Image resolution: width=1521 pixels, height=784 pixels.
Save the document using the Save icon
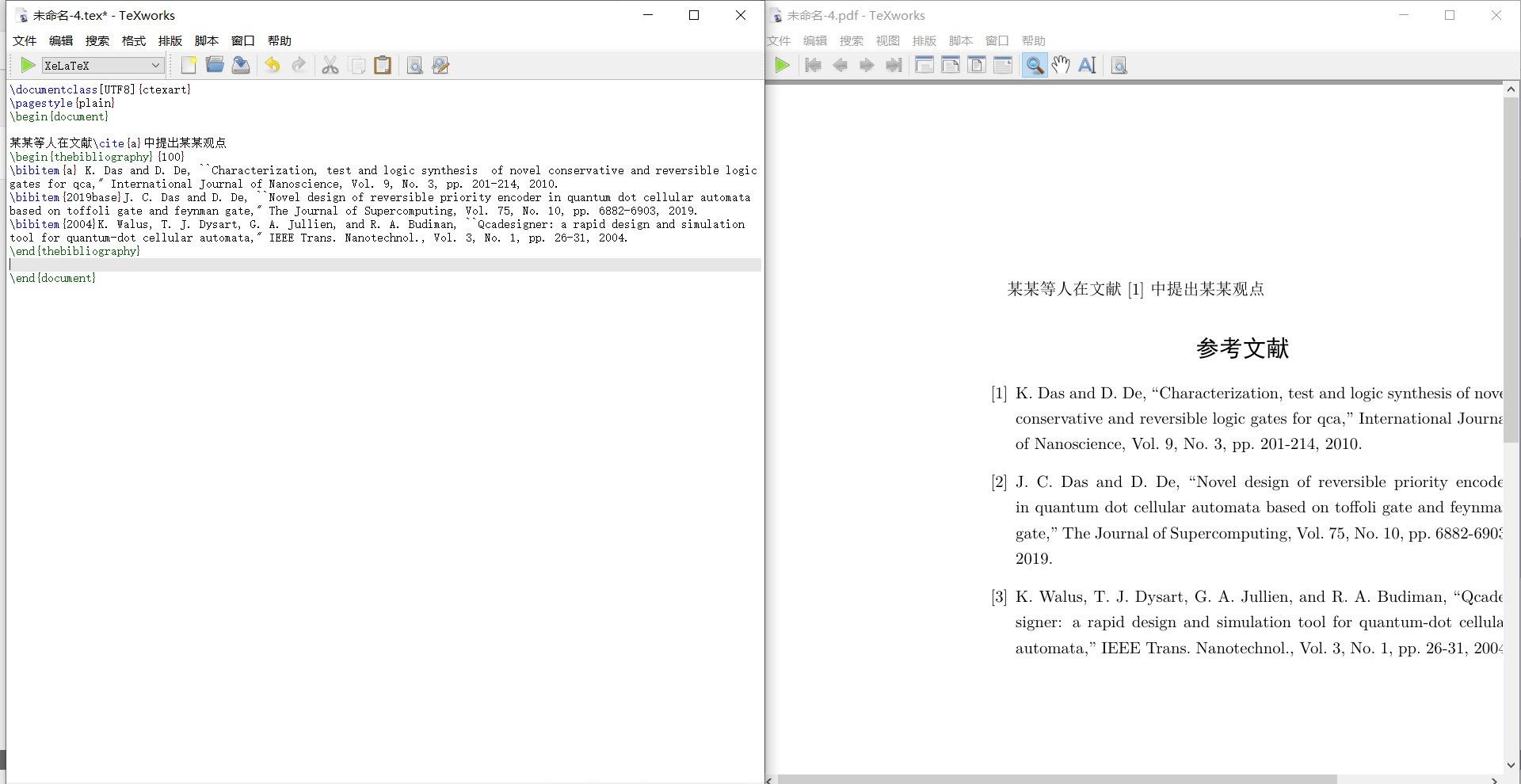pyautogui.click(x=241, y=66)
